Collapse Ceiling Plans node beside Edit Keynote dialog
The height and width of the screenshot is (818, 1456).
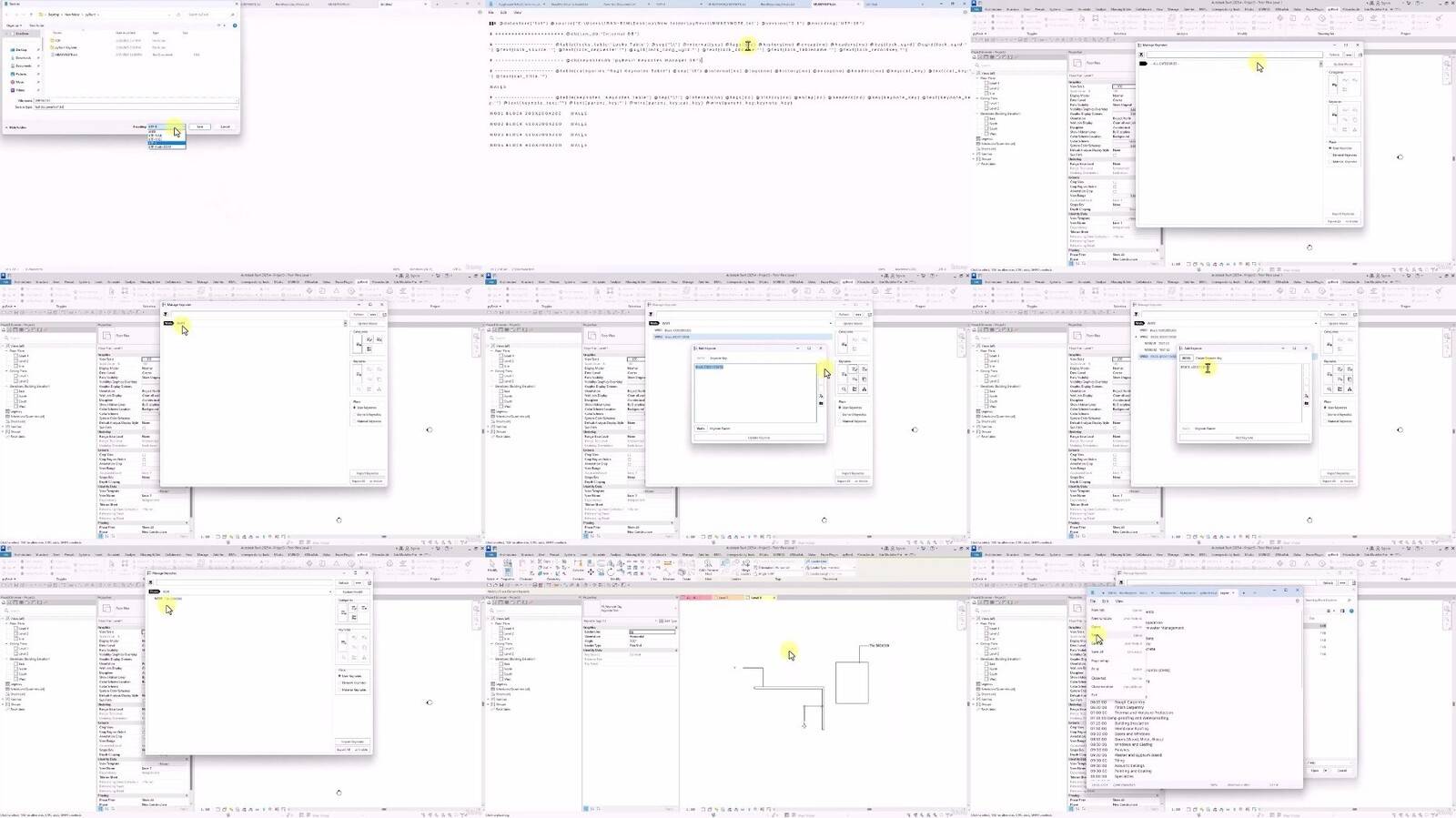pyautogui.click(x=491, y=370)
